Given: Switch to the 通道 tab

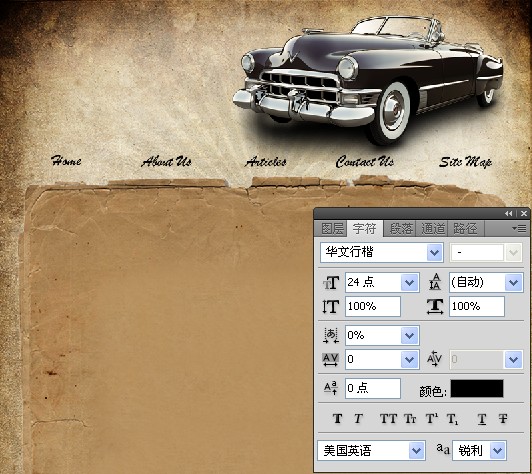Looking at the screenshot, I should [x=433, y=228].
